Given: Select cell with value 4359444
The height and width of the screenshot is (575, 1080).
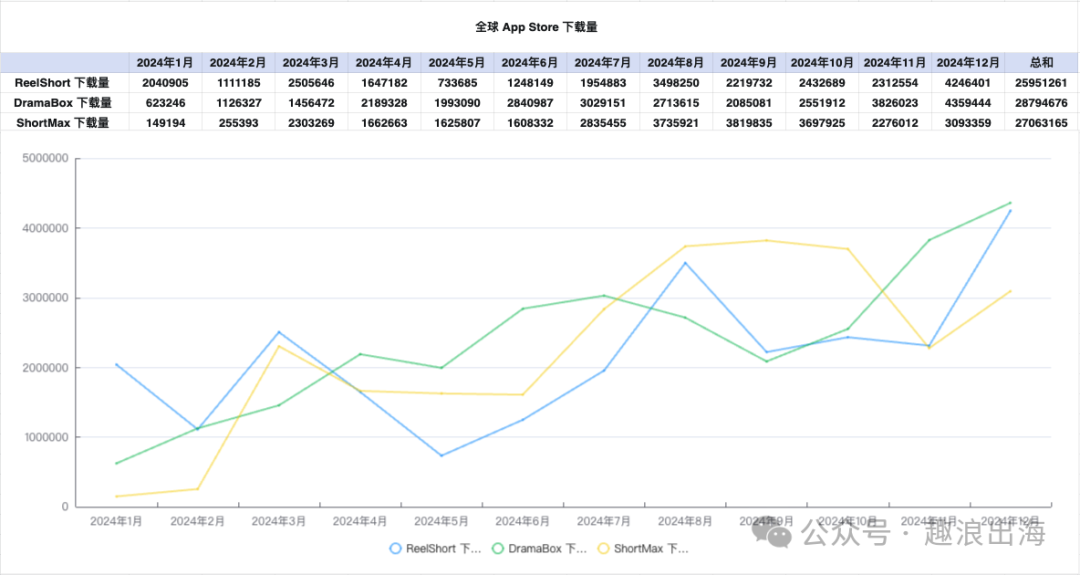Looking at the screenshot, I should (x=968, y=103).
